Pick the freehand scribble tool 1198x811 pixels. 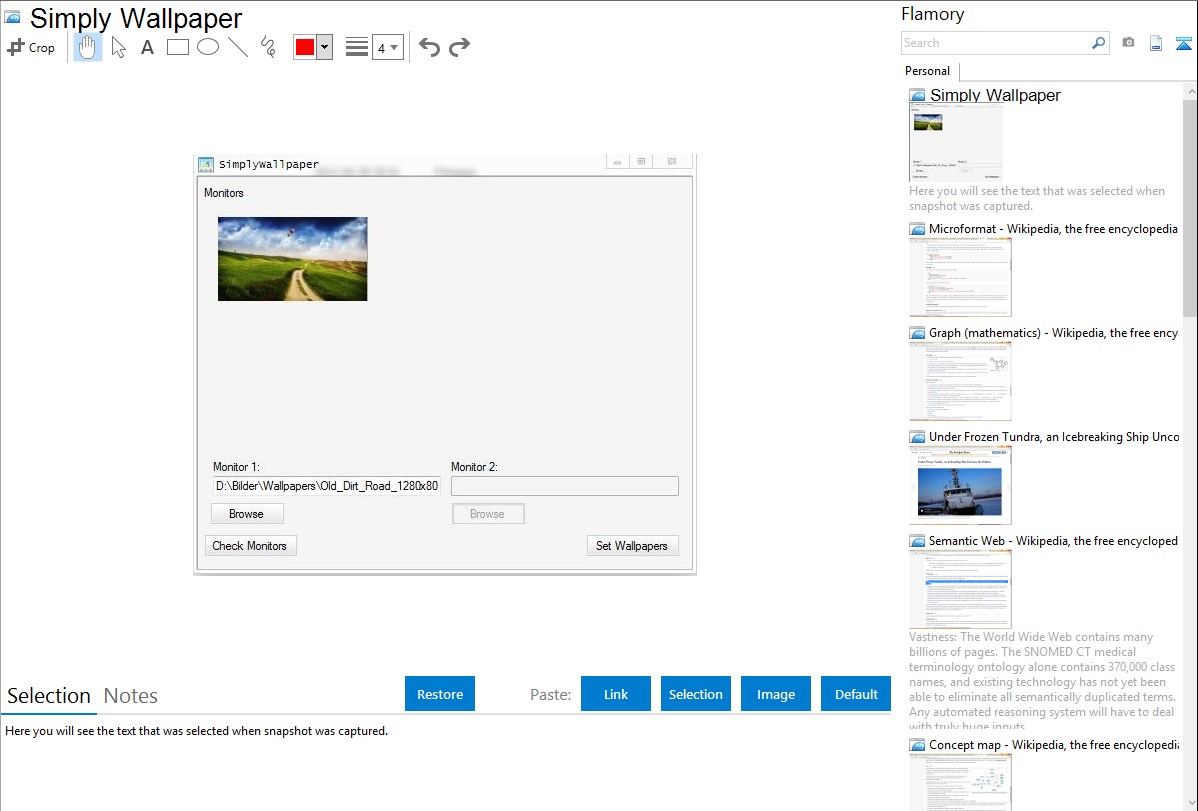tap(268, 47)
